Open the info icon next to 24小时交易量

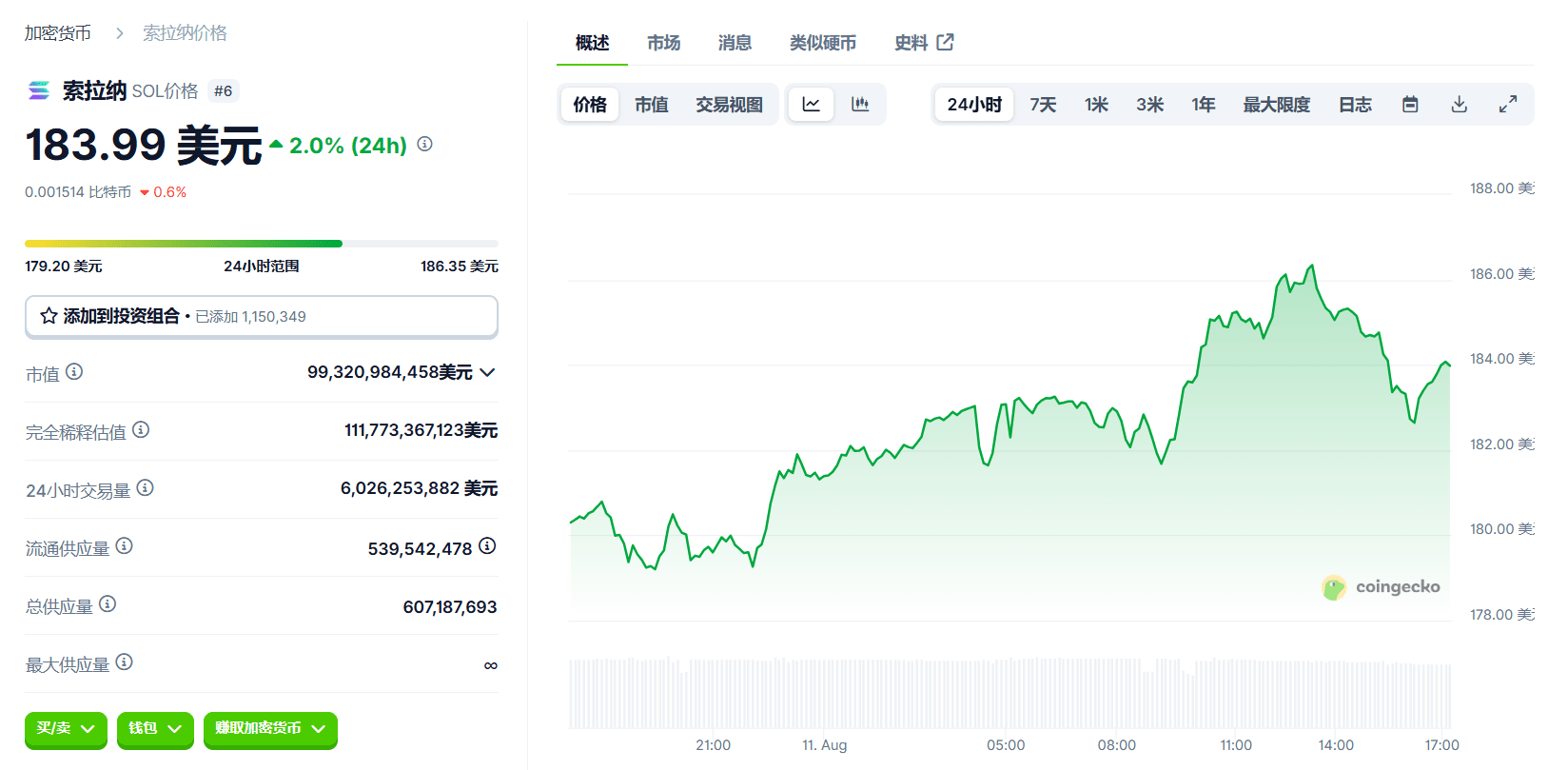(146, 487)
